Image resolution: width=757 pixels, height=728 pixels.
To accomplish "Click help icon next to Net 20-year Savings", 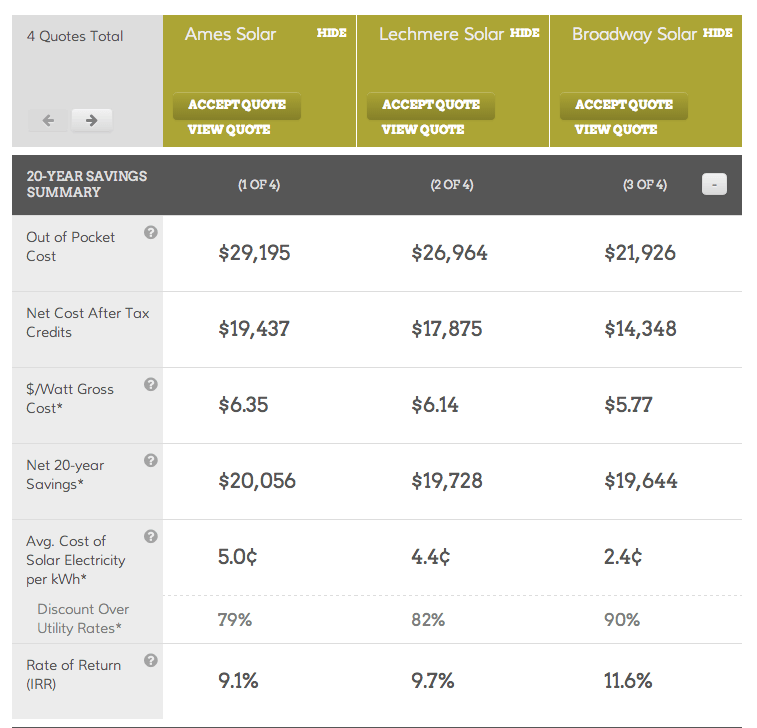I will click(x=151, y=461).
